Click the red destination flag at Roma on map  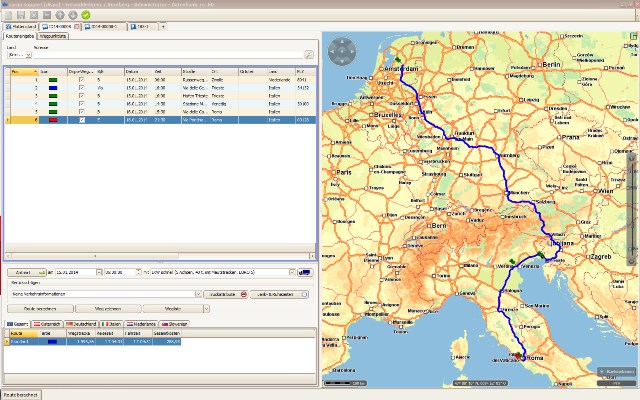518,356
